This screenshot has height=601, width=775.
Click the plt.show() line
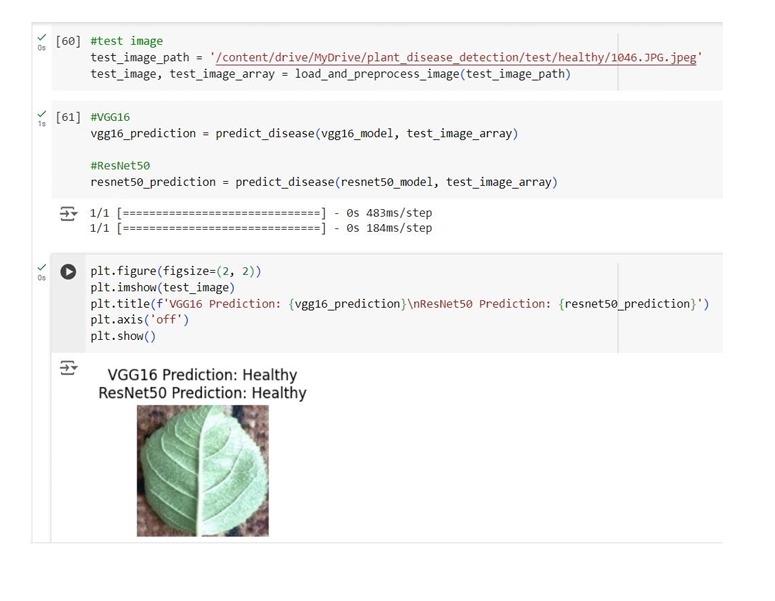[x=123, y=336]
